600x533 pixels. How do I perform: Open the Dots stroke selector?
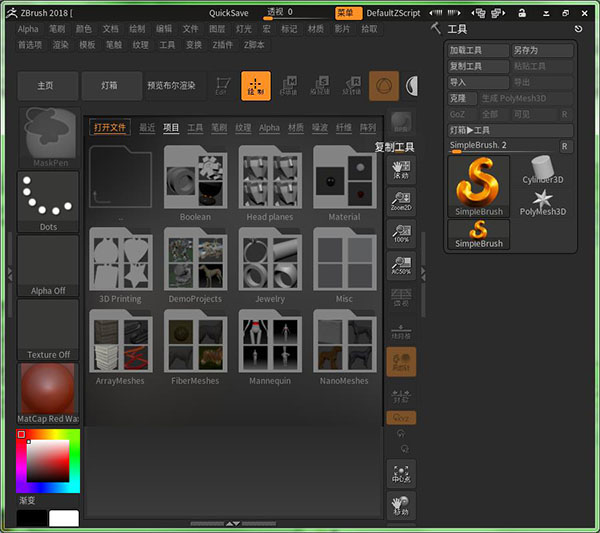point(48,202)
